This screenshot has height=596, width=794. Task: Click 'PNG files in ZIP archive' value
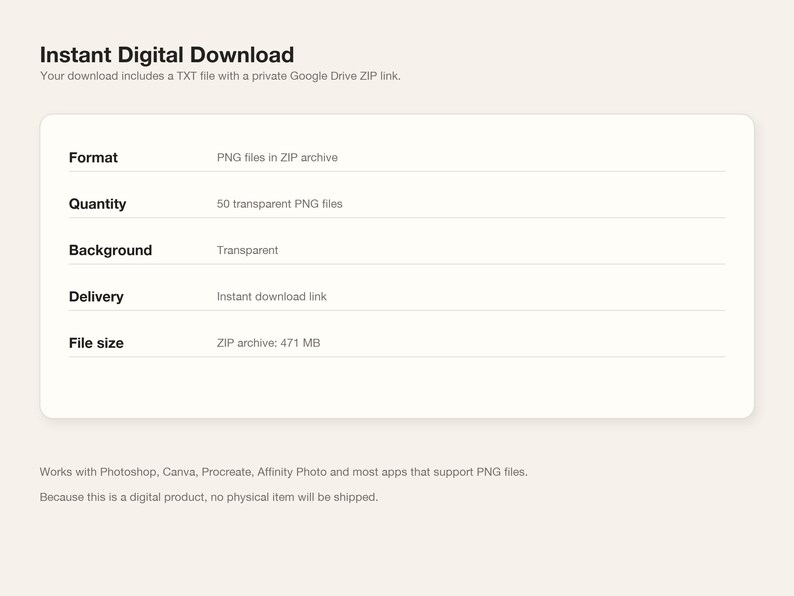point(277,157)
